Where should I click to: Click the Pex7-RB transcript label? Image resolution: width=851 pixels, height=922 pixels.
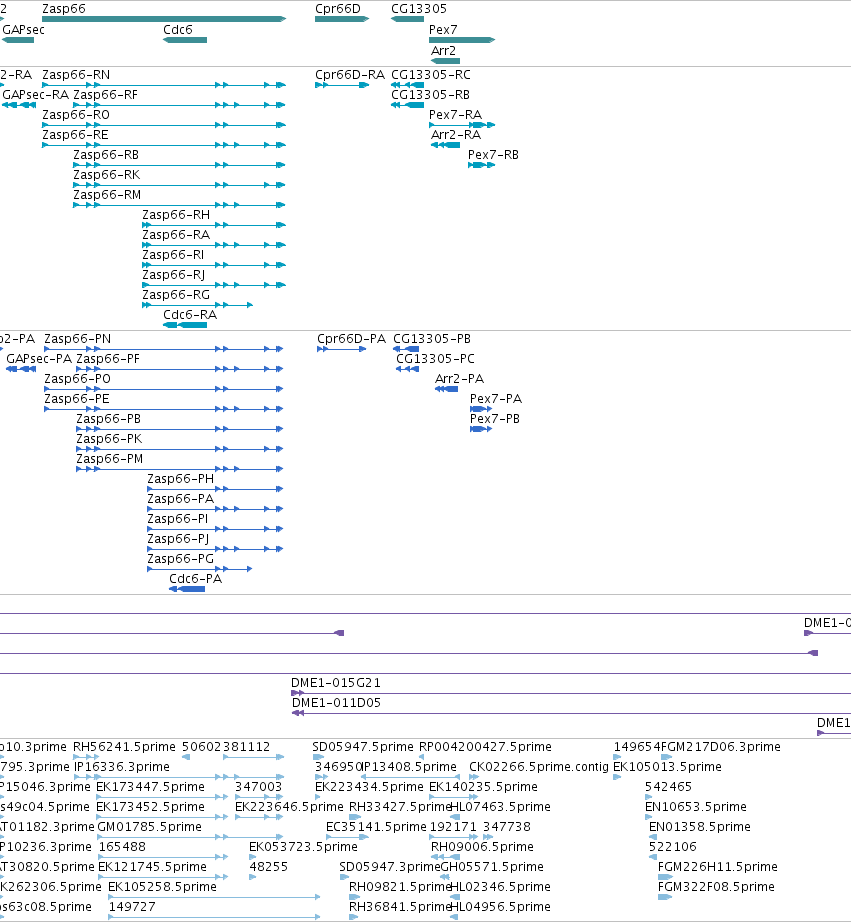click(493, 155)
